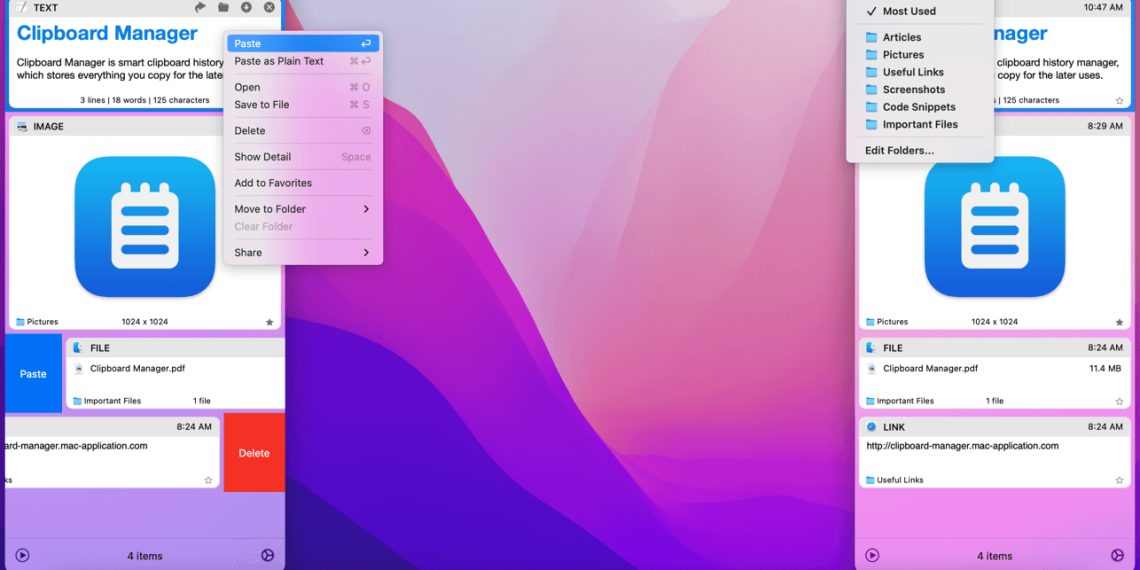Open the round settings icon in left panel footer
Image resolution: width=1140 pixels, height=570 pixels.
(267, 555)
